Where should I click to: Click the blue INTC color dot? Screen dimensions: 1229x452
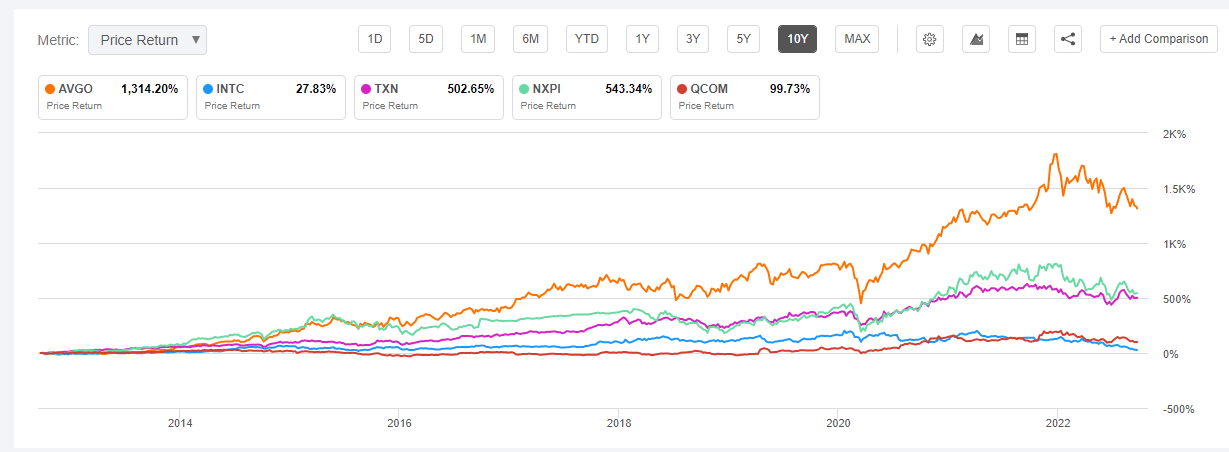207,89
